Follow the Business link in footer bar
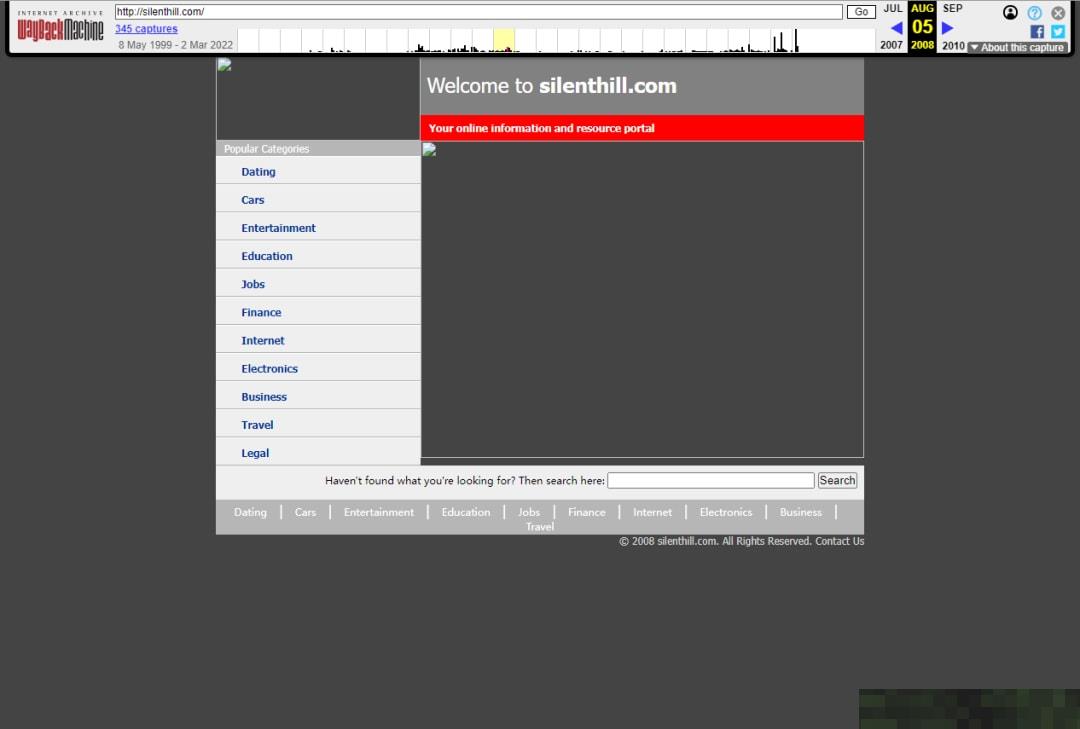The width and height of the screenshot is (1080, 729). pyautogui.click(x=800, y=512)
